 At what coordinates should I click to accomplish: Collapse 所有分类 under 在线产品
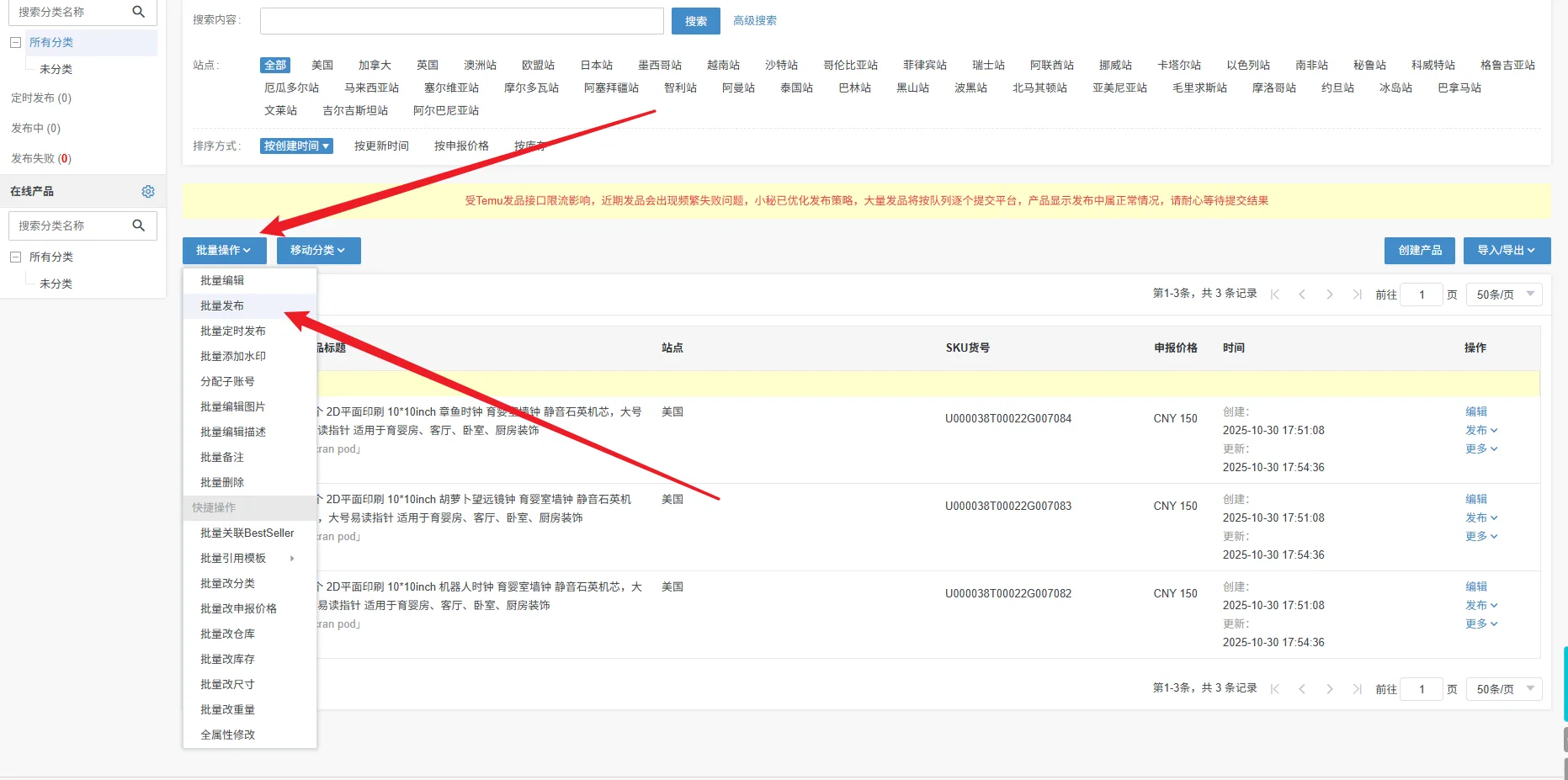click(15, 257)
